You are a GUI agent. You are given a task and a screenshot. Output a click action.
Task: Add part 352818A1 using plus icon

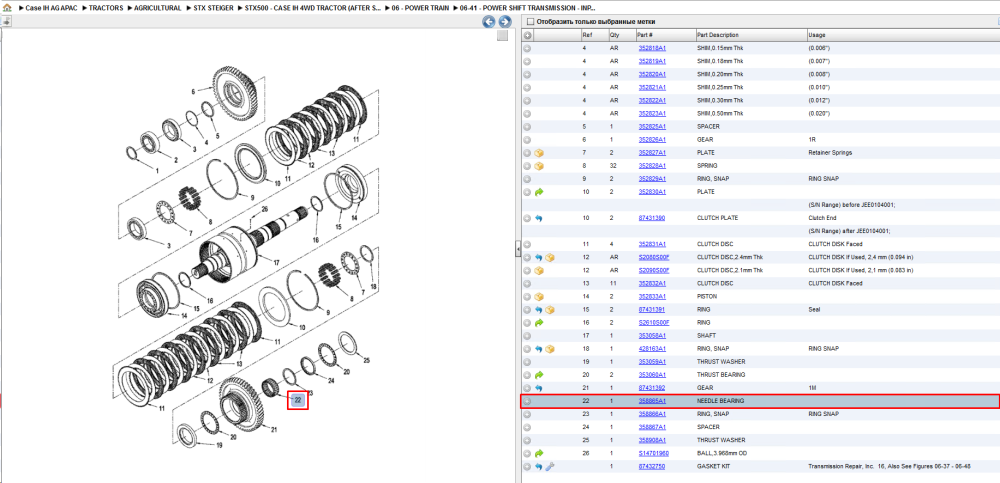(527, 48)
